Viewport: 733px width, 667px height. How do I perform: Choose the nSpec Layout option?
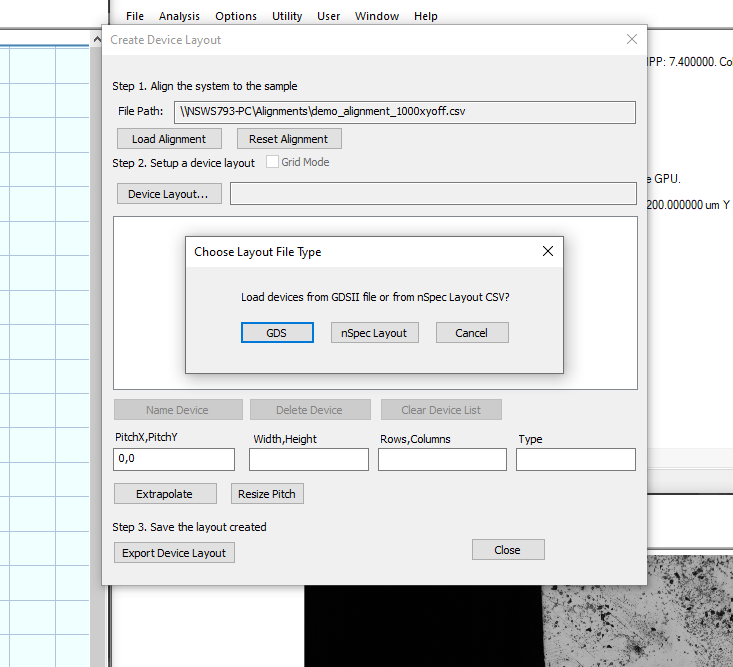(x=374, y=333)
